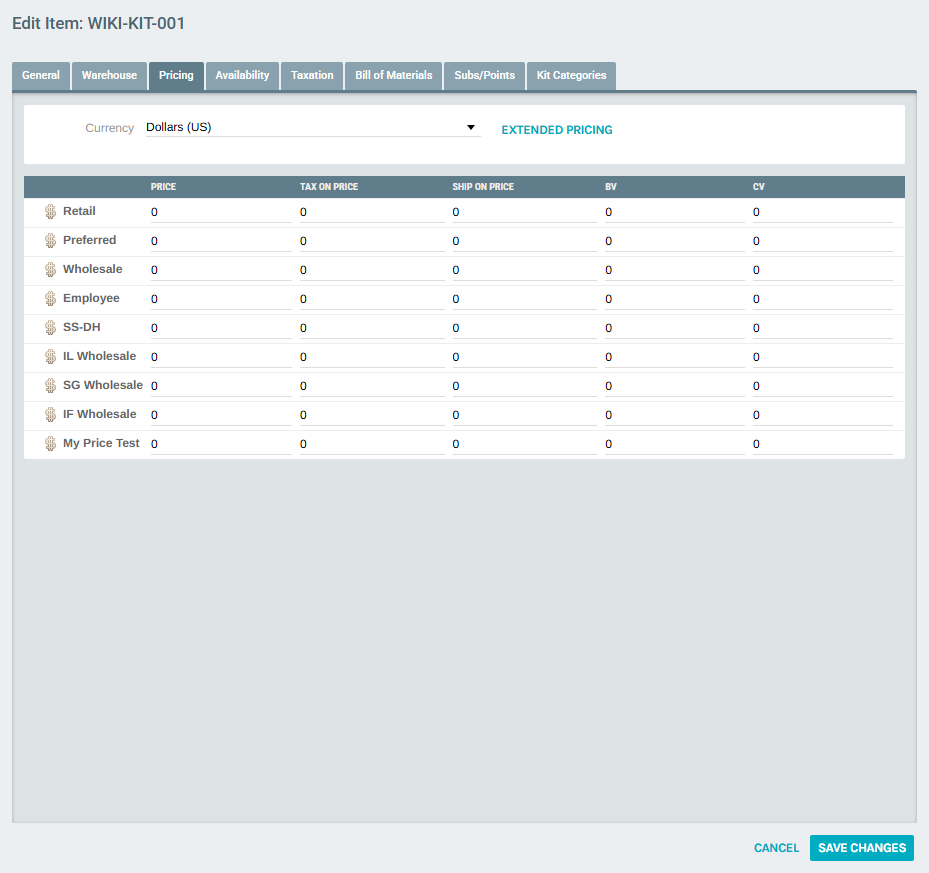Click the dollar icon beside SS-DH
Viewport: 929px width, 873px height.
[50, 328]
